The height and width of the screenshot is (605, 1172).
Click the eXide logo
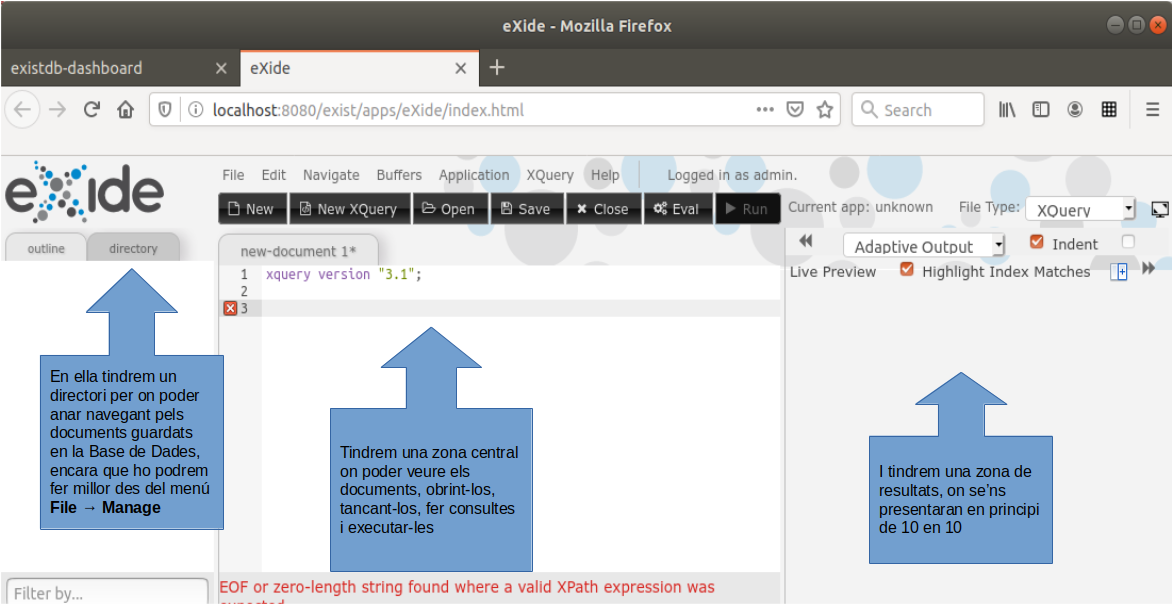coord(84,192)
